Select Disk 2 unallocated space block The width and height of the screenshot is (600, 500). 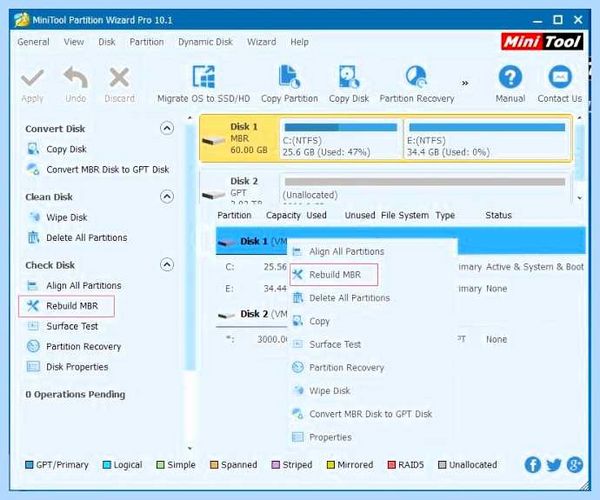425,188
